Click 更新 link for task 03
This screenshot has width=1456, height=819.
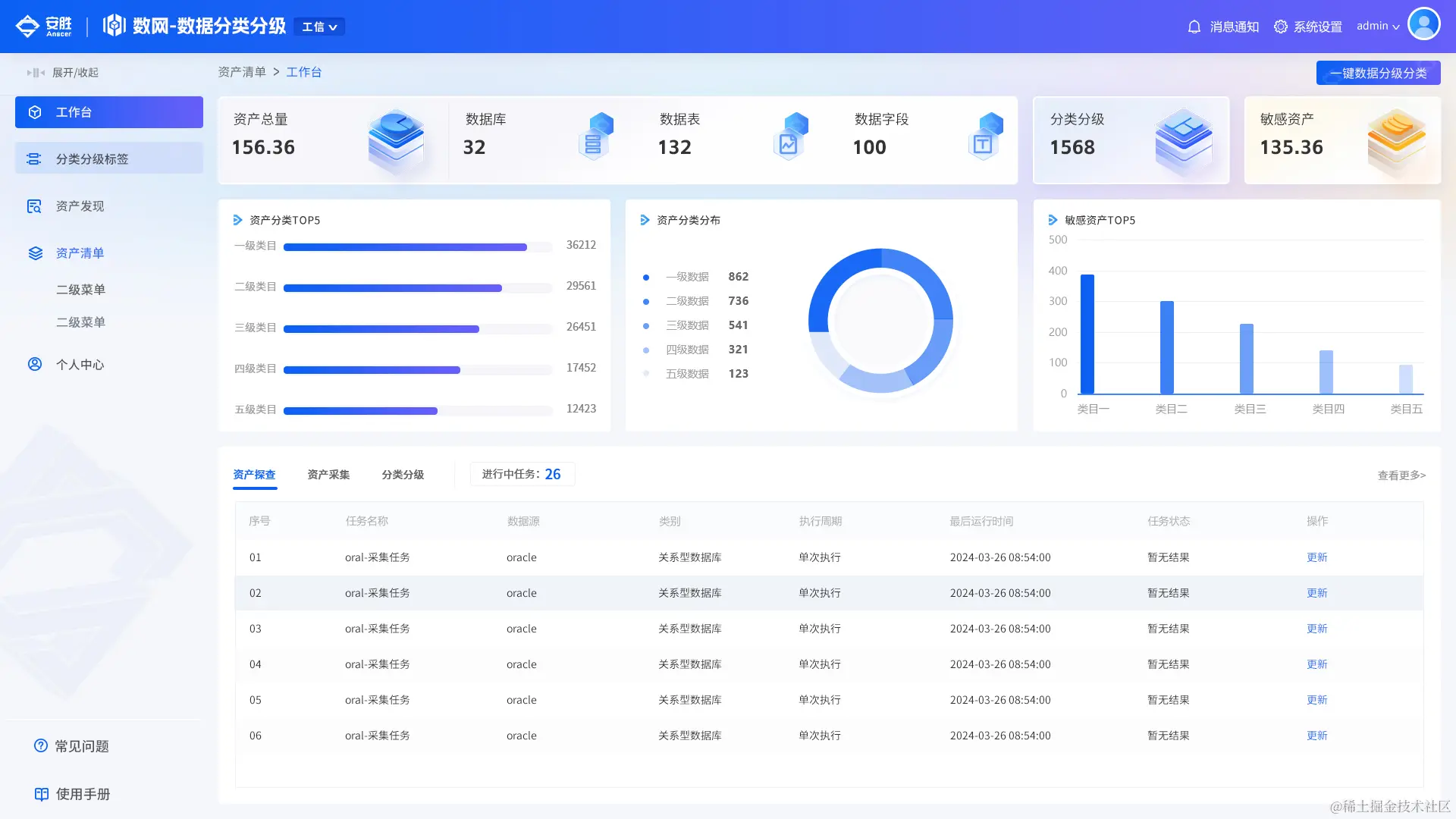click(1316, 629)
